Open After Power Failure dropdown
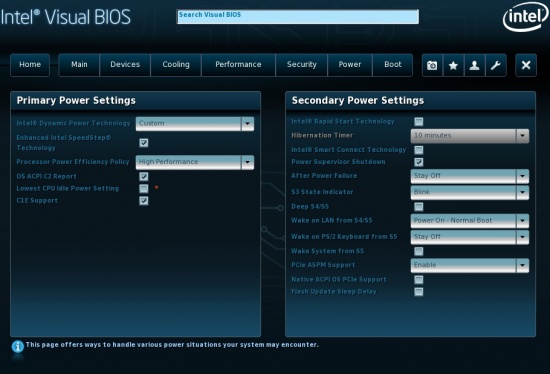Image resolution: width=550 pixels, height=374 pixels. pyautogui.click(x=470, y=176)
